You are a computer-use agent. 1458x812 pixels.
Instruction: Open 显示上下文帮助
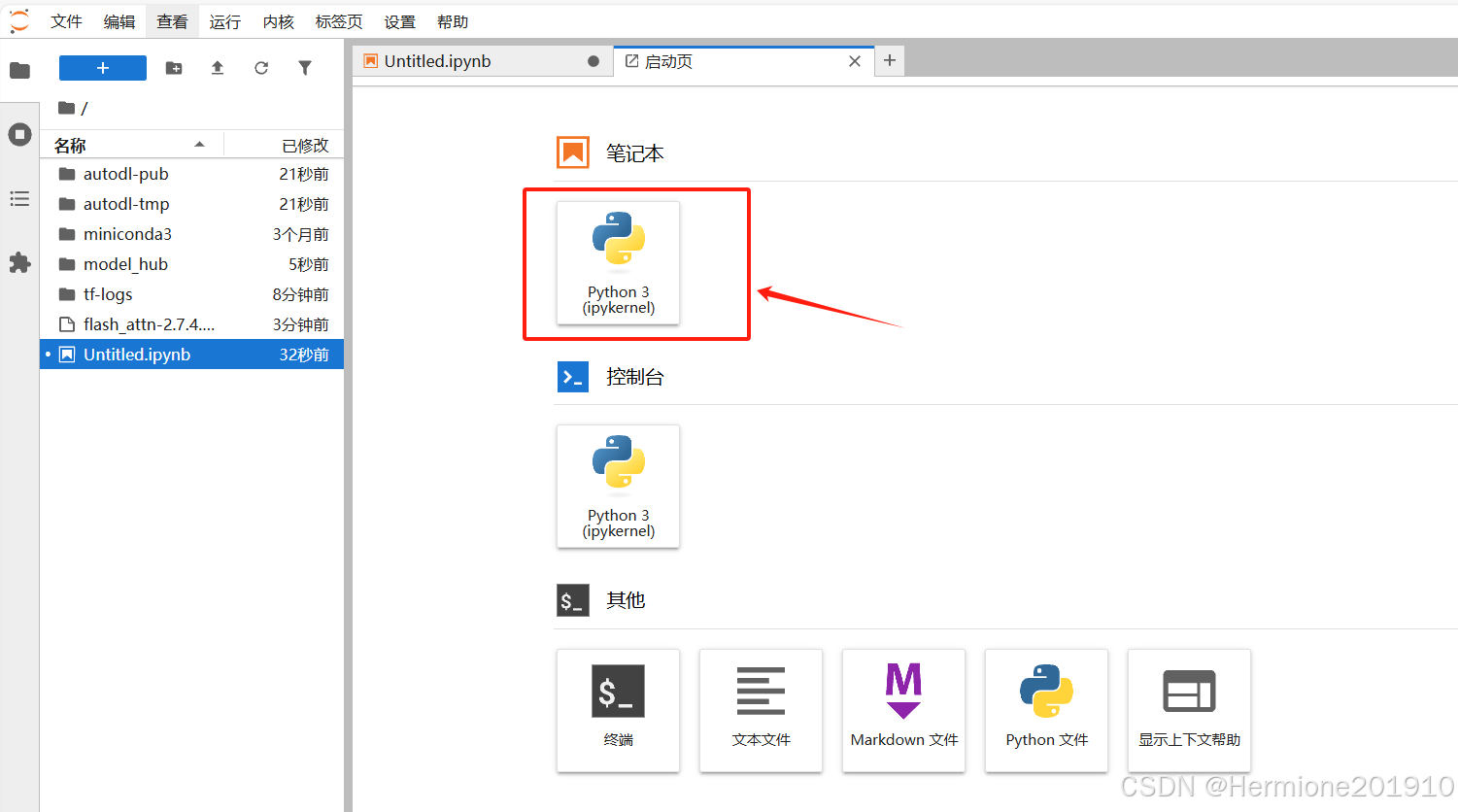pos(1189,710)
